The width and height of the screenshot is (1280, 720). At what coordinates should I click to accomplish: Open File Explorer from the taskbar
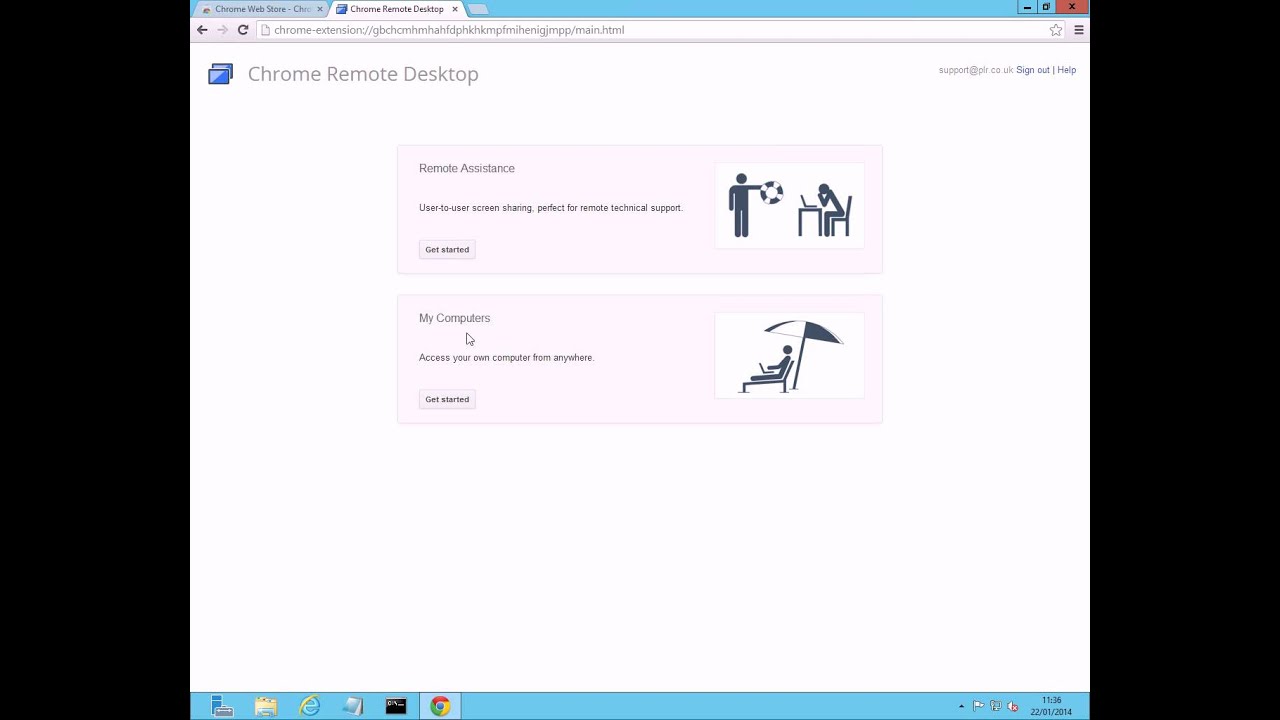coord(265,707)
